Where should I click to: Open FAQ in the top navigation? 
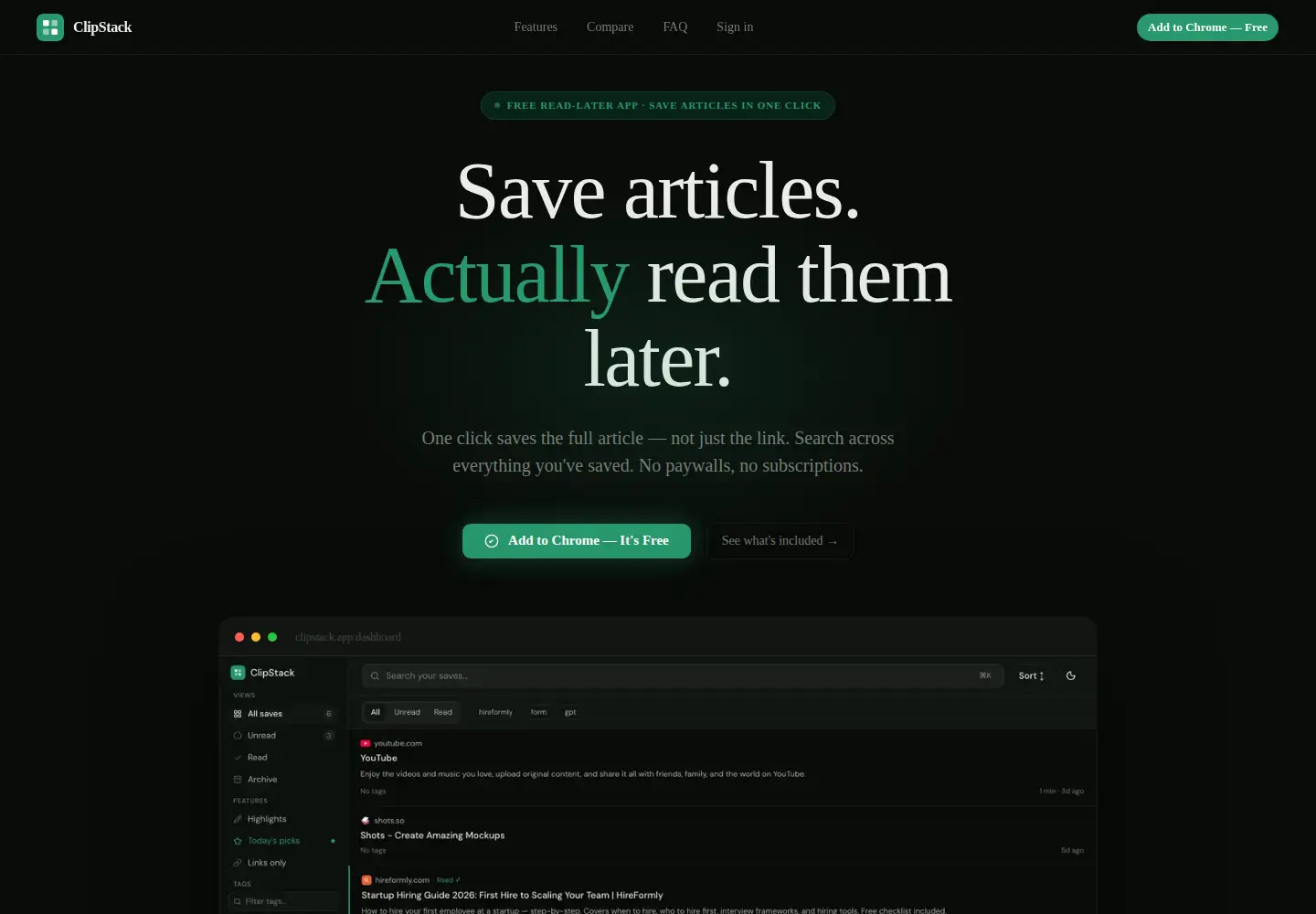click(x=675, y=27)
